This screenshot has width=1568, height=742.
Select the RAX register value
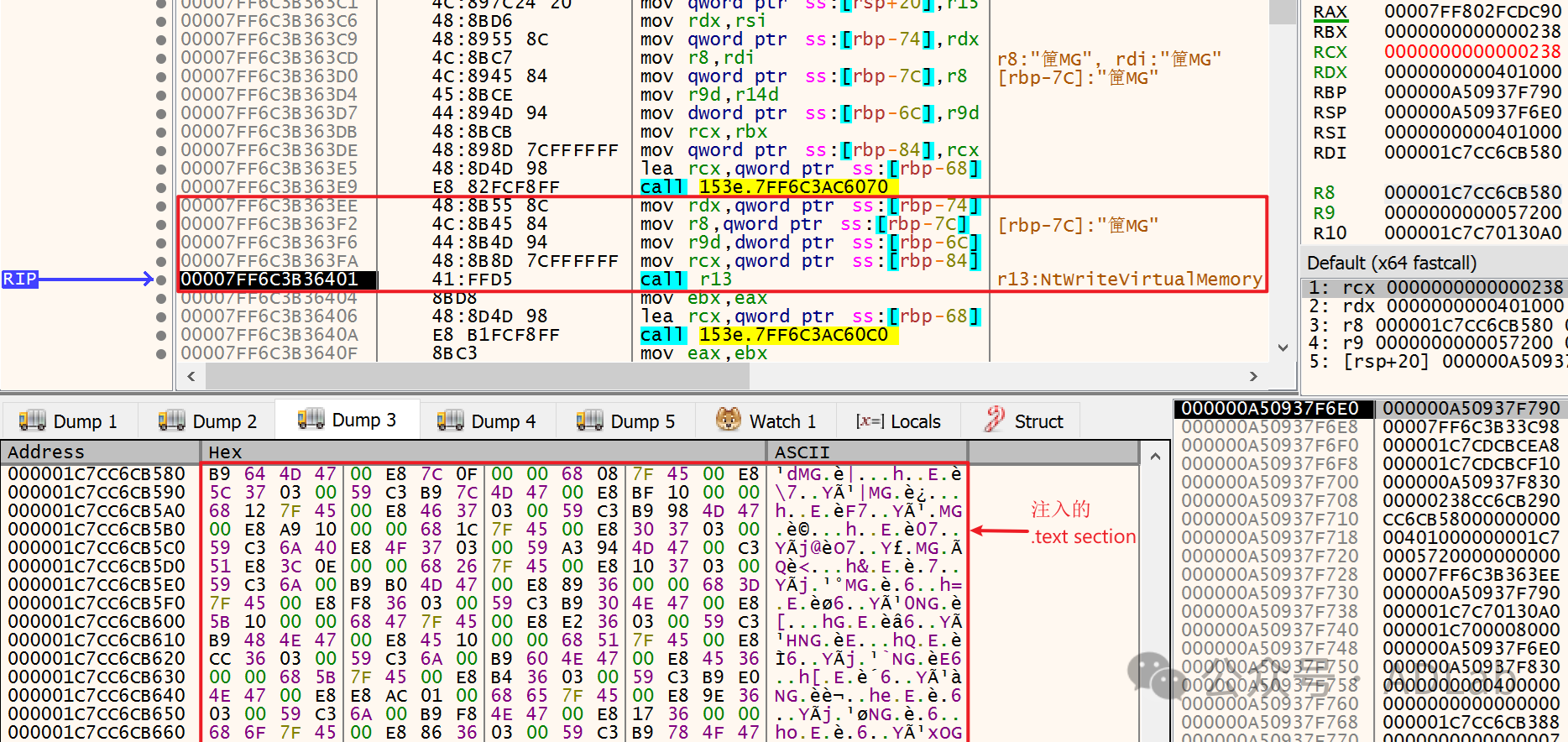[x=1472, y=12]
